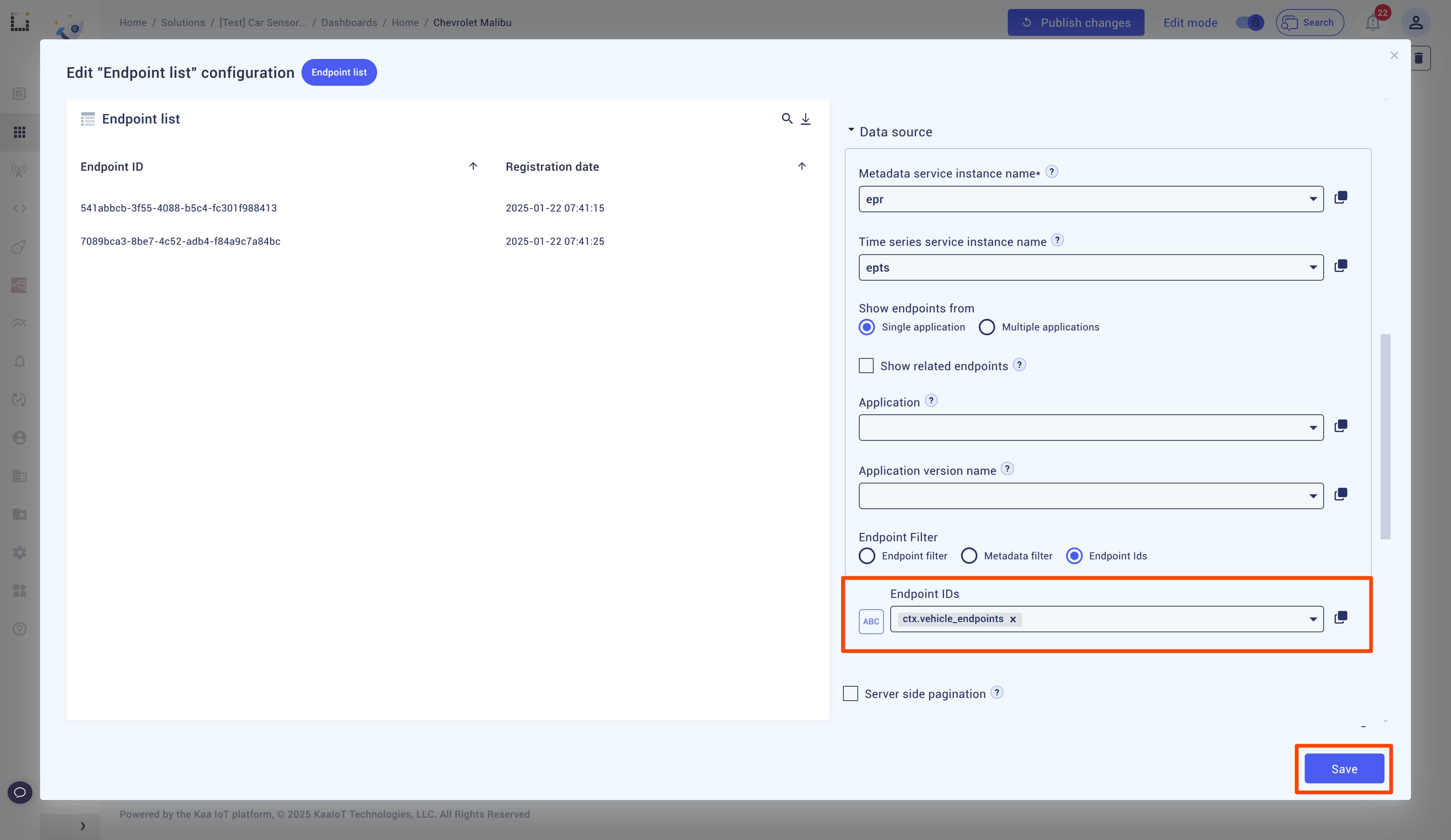
Task: Click the copy icon next to Time series service
Action: 1342,265
